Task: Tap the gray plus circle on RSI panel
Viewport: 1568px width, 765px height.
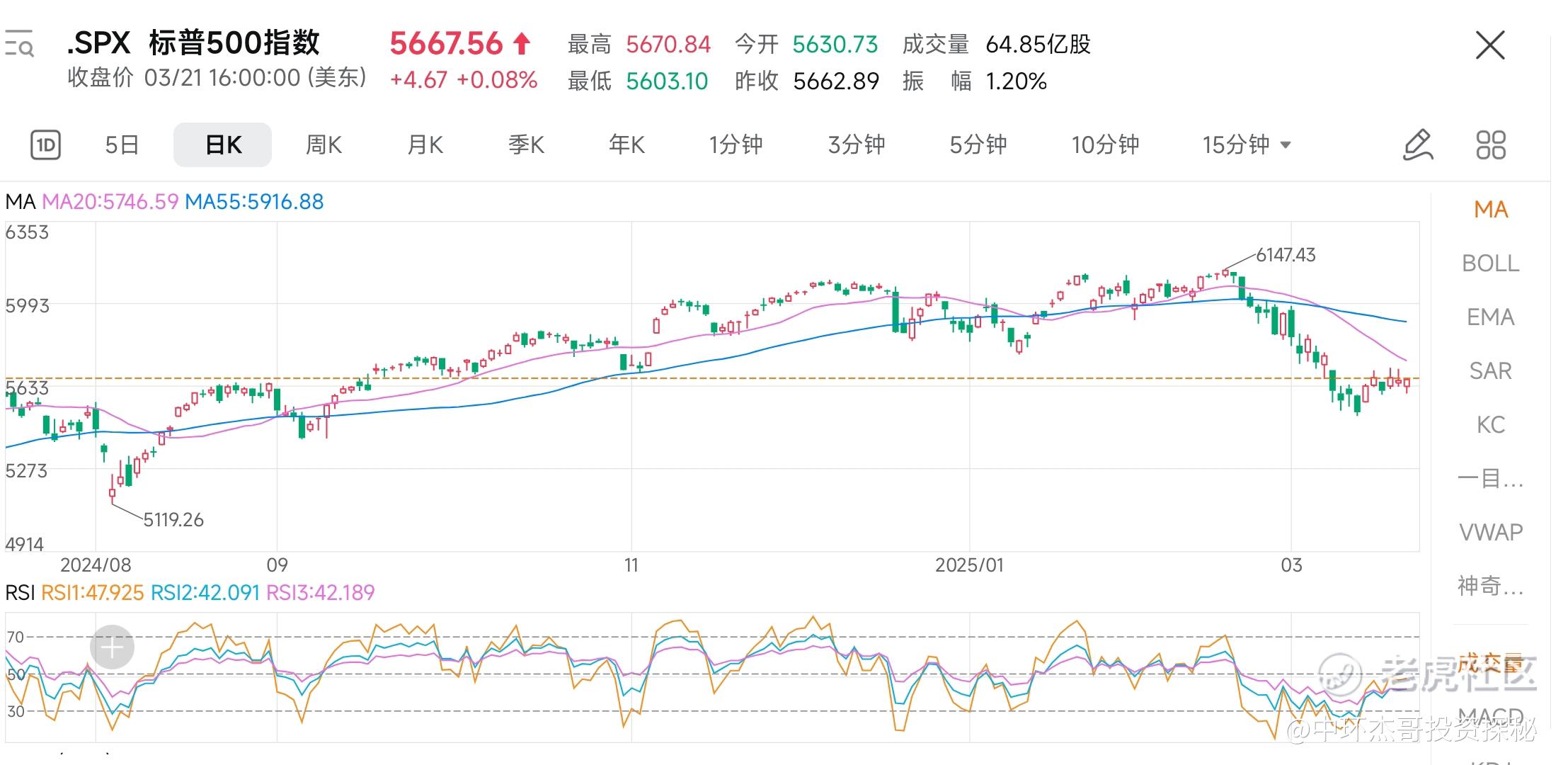Action: coord(112,647)
